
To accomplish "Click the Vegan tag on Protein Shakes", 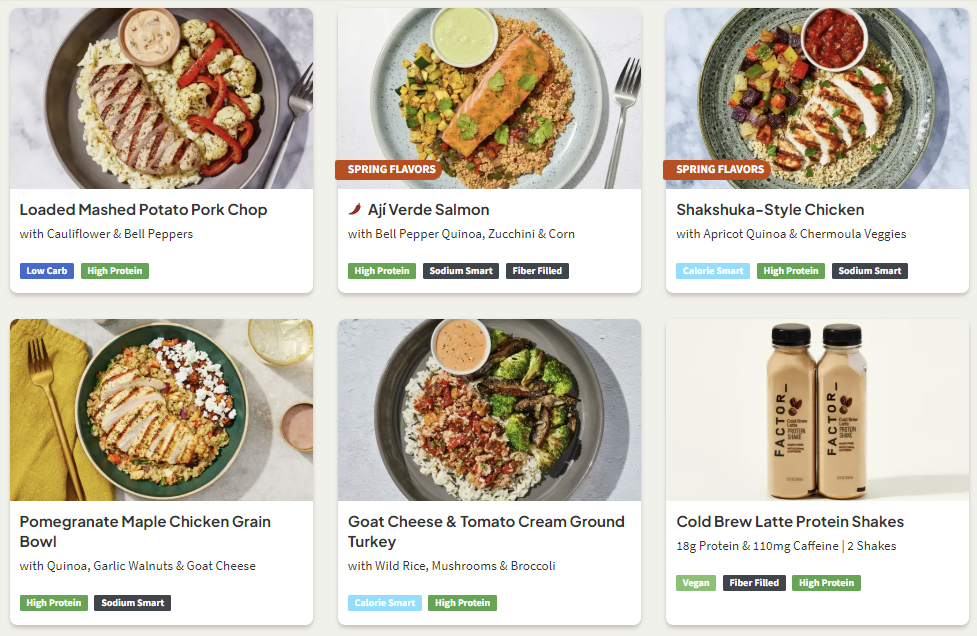I will (x=696, y=583).
